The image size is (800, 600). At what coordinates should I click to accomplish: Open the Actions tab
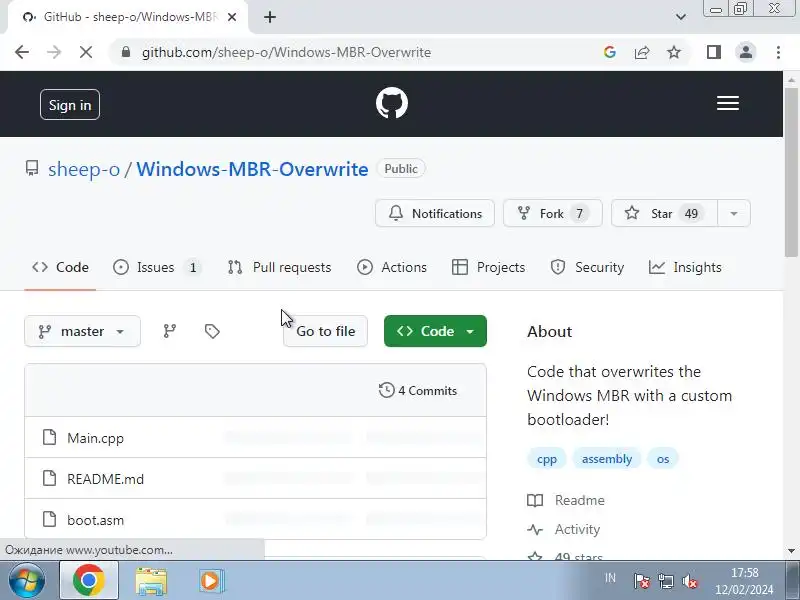click(x=392, y=267)
